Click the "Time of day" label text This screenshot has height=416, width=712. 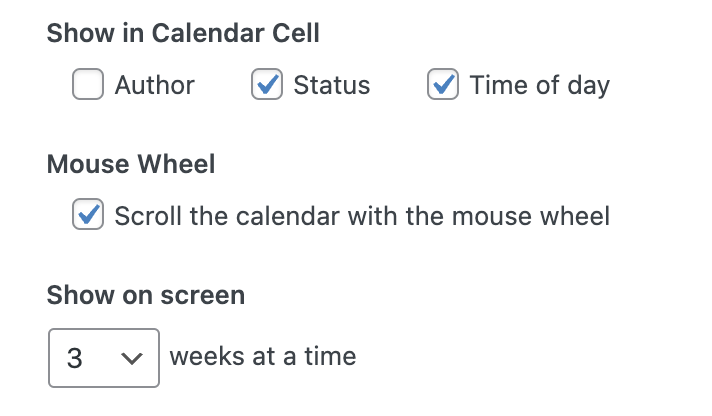pyautogui.click(x=539, y=85)
